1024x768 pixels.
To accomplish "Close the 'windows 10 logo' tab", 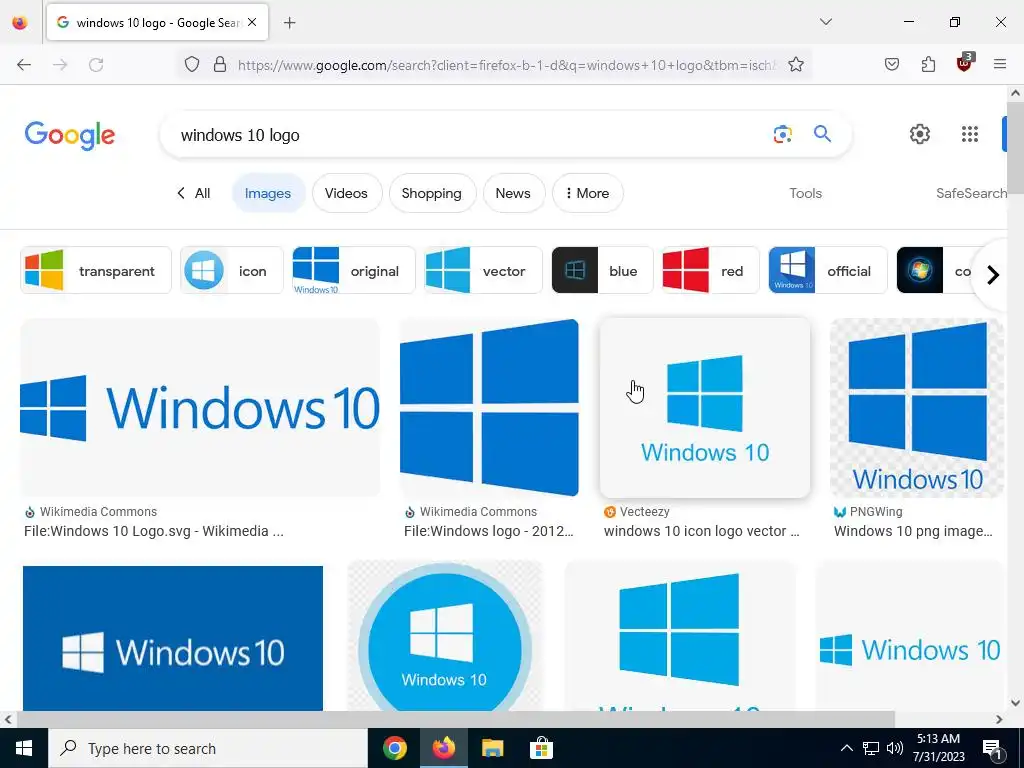I will click(252, 22).
